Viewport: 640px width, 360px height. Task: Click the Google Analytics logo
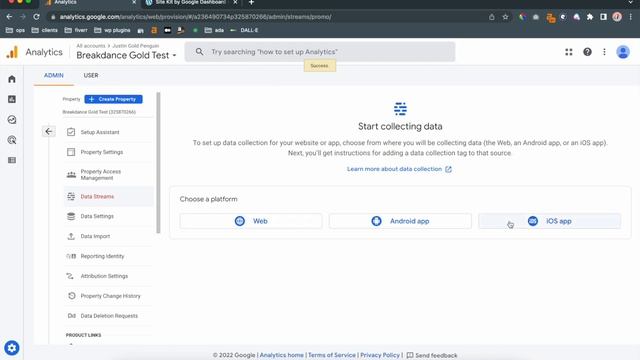coord(12,52)
